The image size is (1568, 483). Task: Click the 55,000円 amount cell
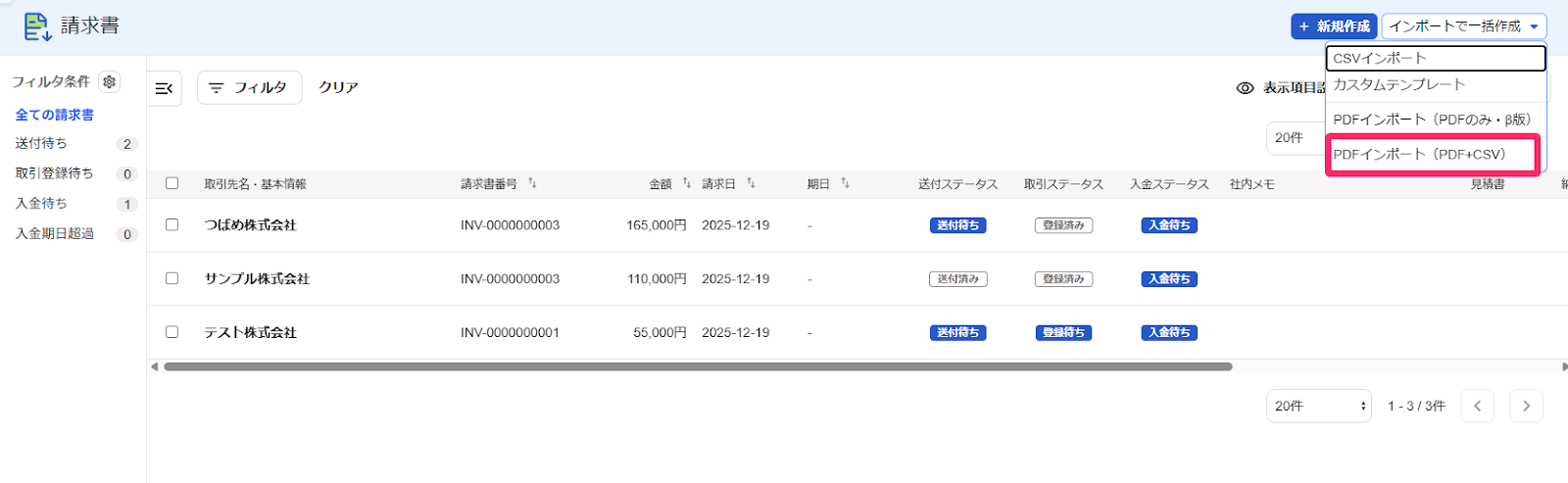click(660, 333)
